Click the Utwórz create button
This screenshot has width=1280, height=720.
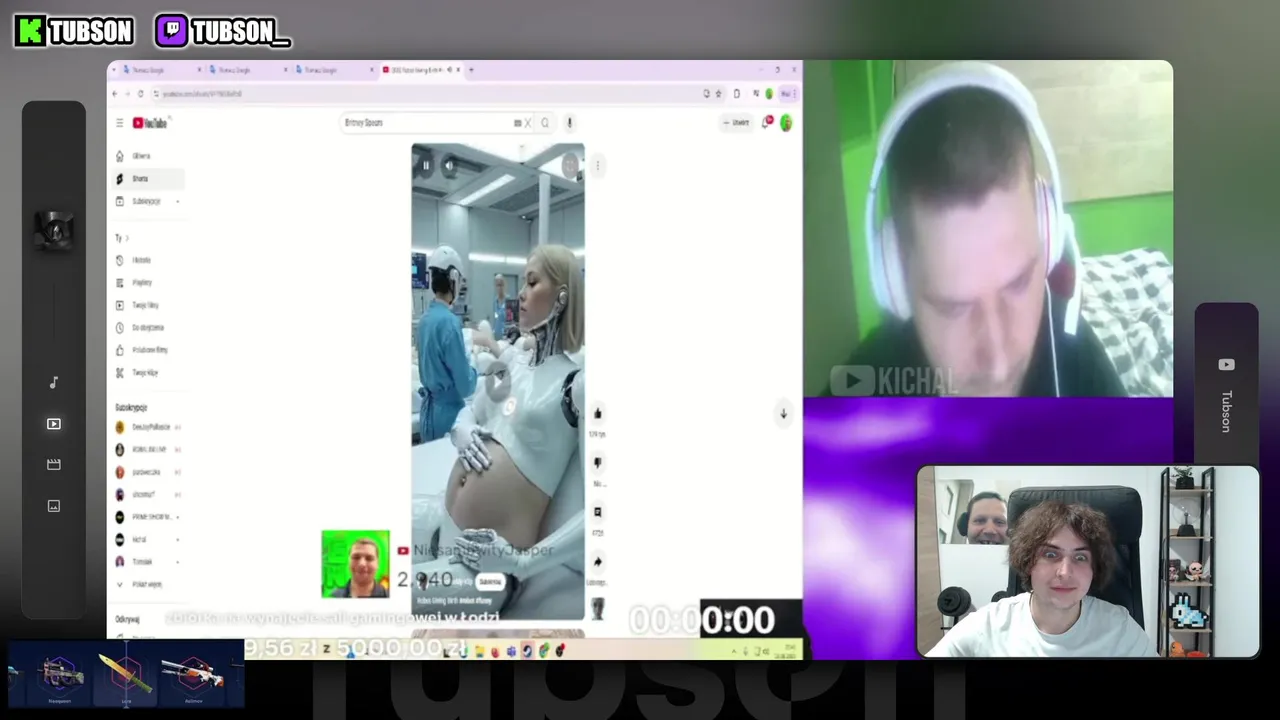736,123
